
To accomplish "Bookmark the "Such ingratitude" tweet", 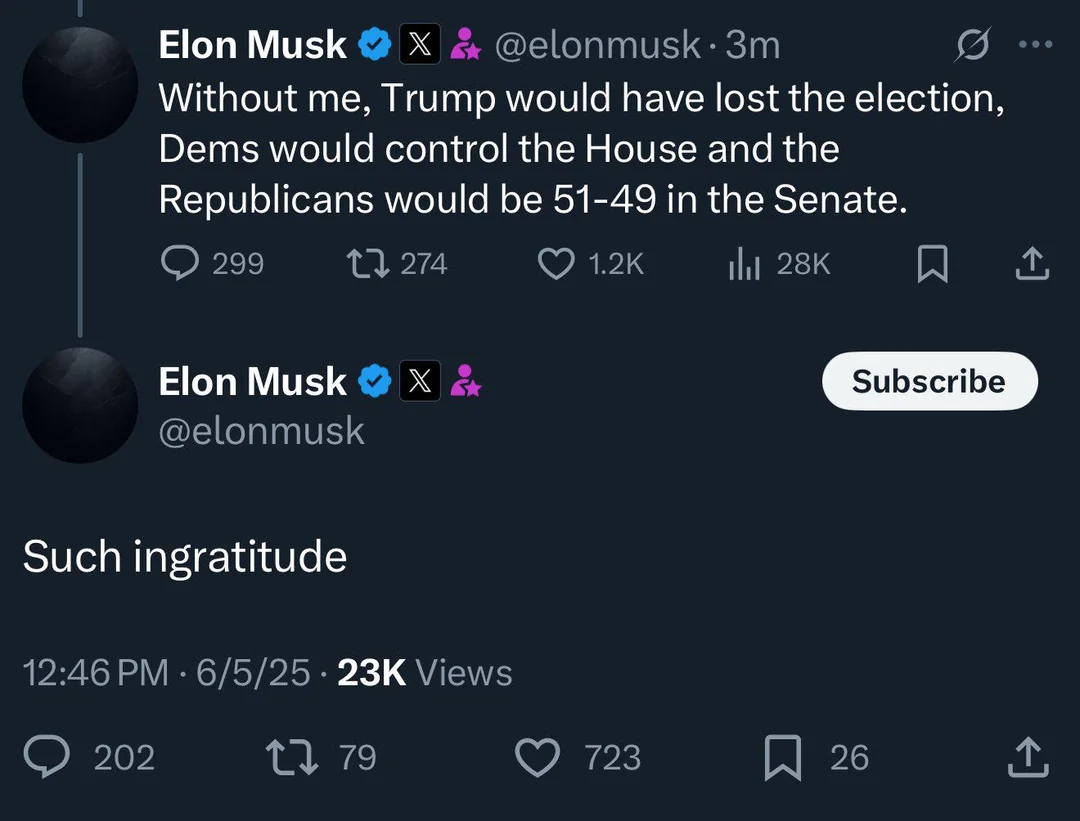I will click(782, 757).
